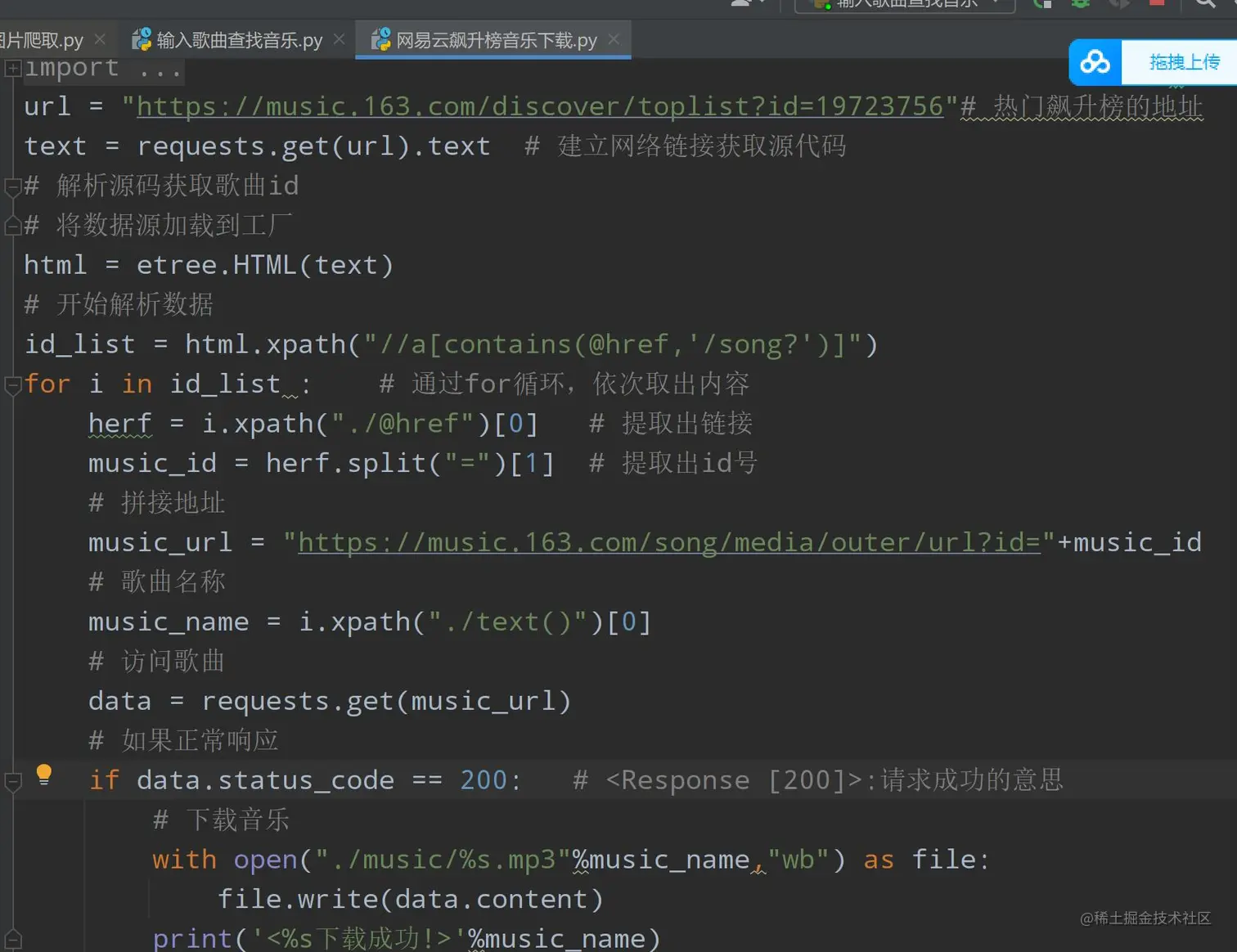Collapse the comment block at 解析源码获取歌曲id
Image resolution: width=1237 pixels, height=952 pixels.
click(x=12, y=187)
